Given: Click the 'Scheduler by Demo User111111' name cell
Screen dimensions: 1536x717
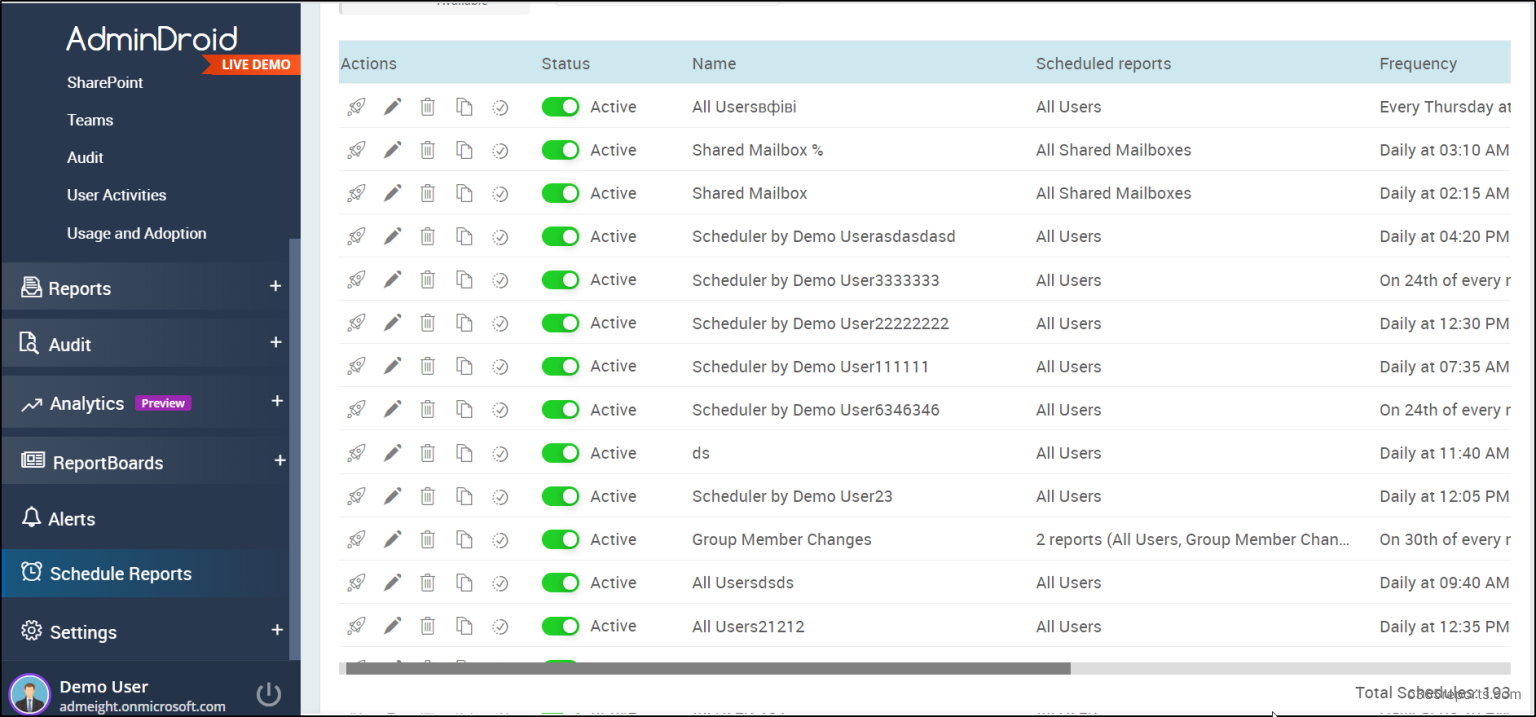Looking at the screenshot, I should (x=810, y=366).
